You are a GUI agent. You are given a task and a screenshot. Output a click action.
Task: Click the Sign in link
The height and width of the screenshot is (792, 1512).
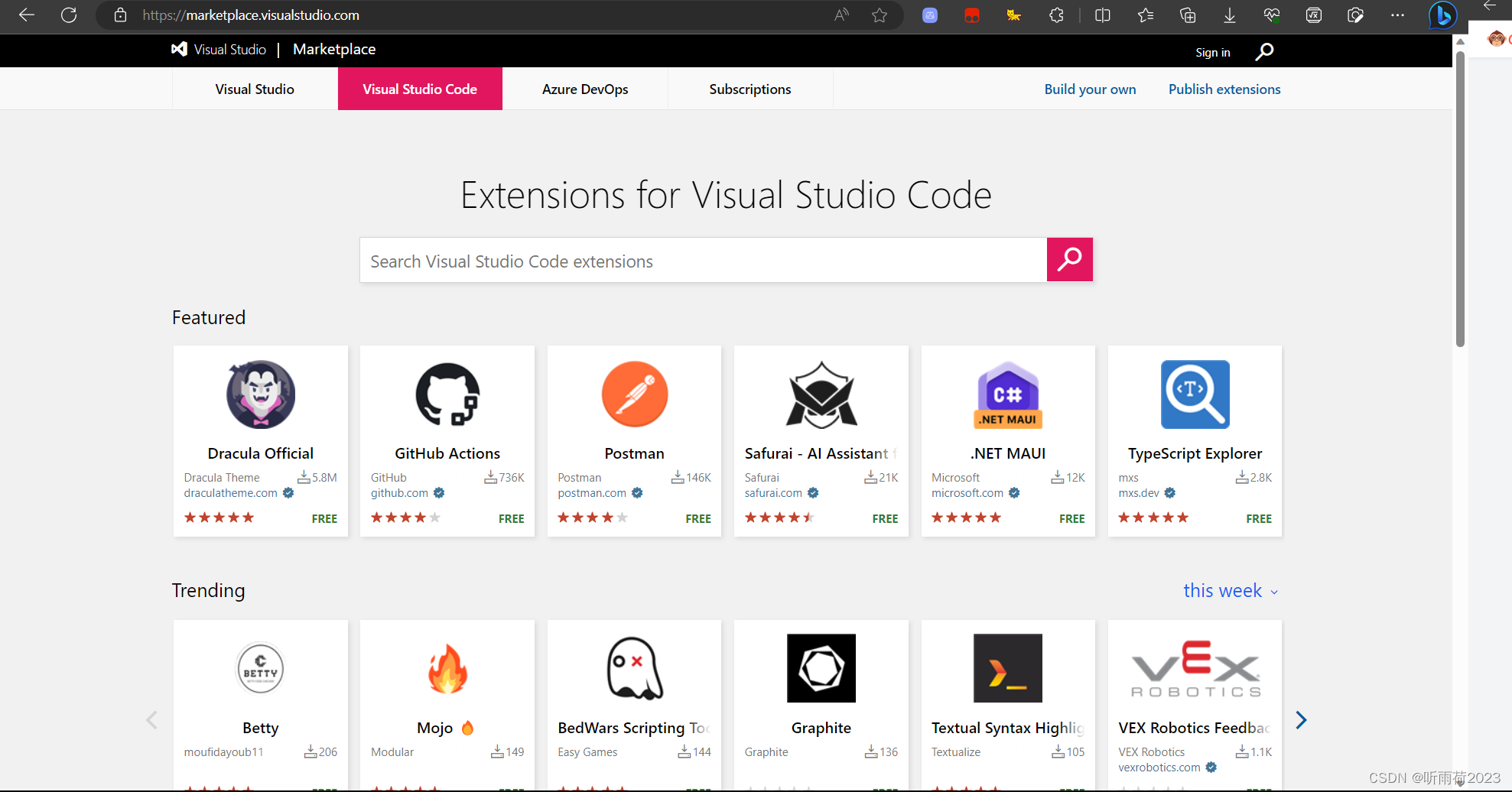[x=1213, y=52]
